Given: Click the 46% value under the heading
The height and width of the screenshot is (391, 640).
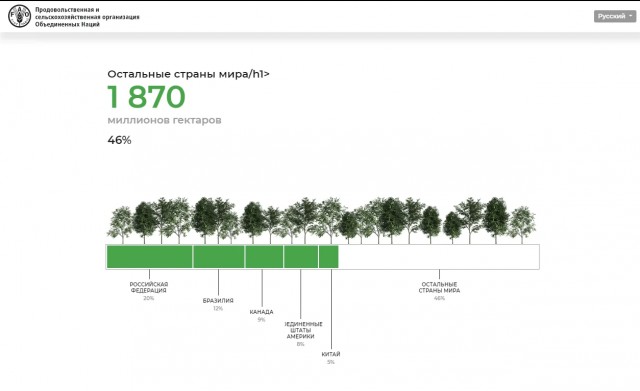Looking at the screenshot, I should [119, 140].
